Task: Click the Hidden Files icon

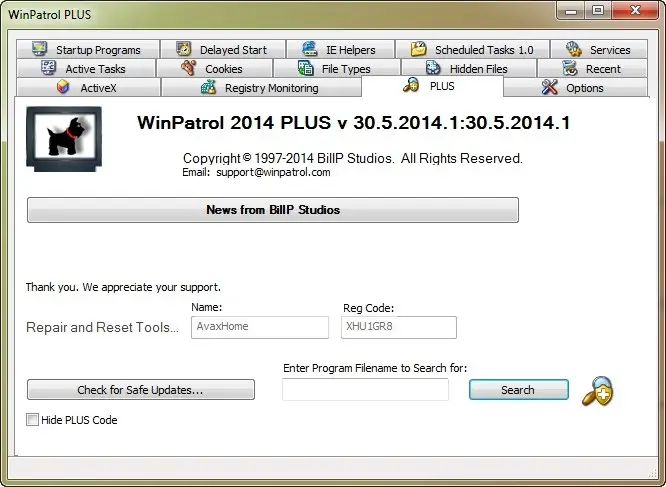Action: coord(433,68)
